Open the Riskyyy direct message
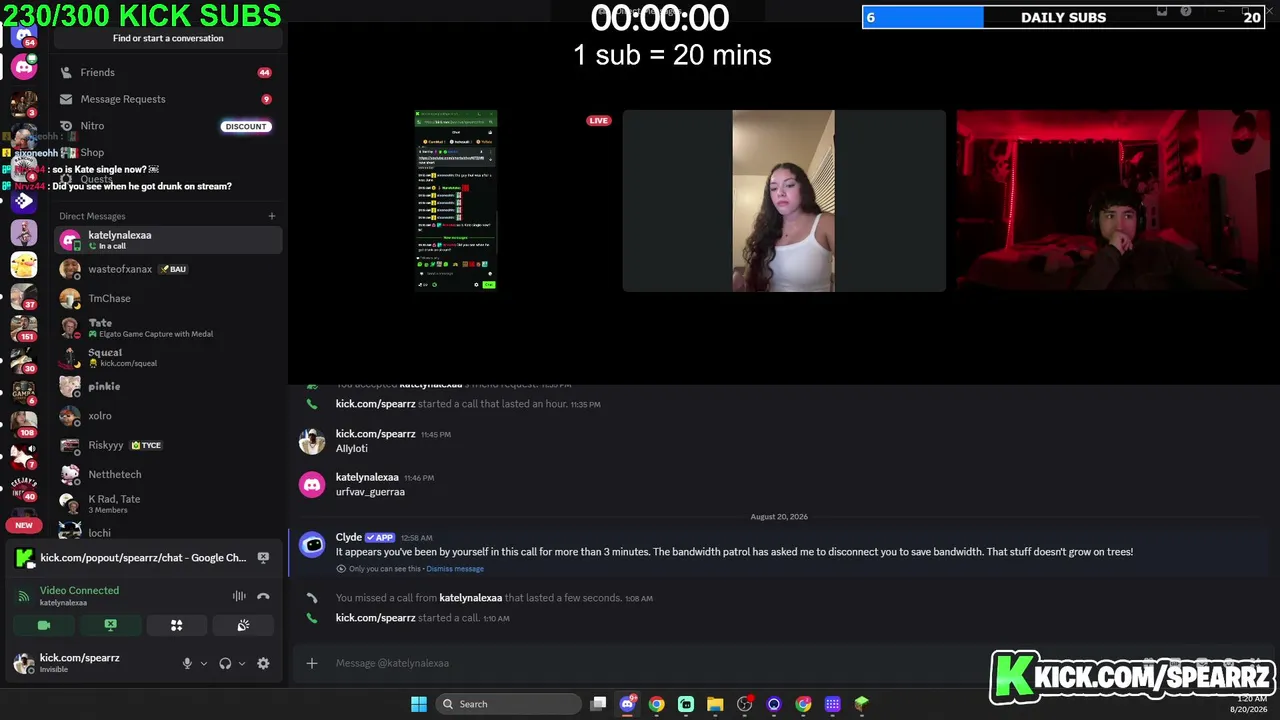The height and width of the screenshot is (720, 1280). [168, 445]
